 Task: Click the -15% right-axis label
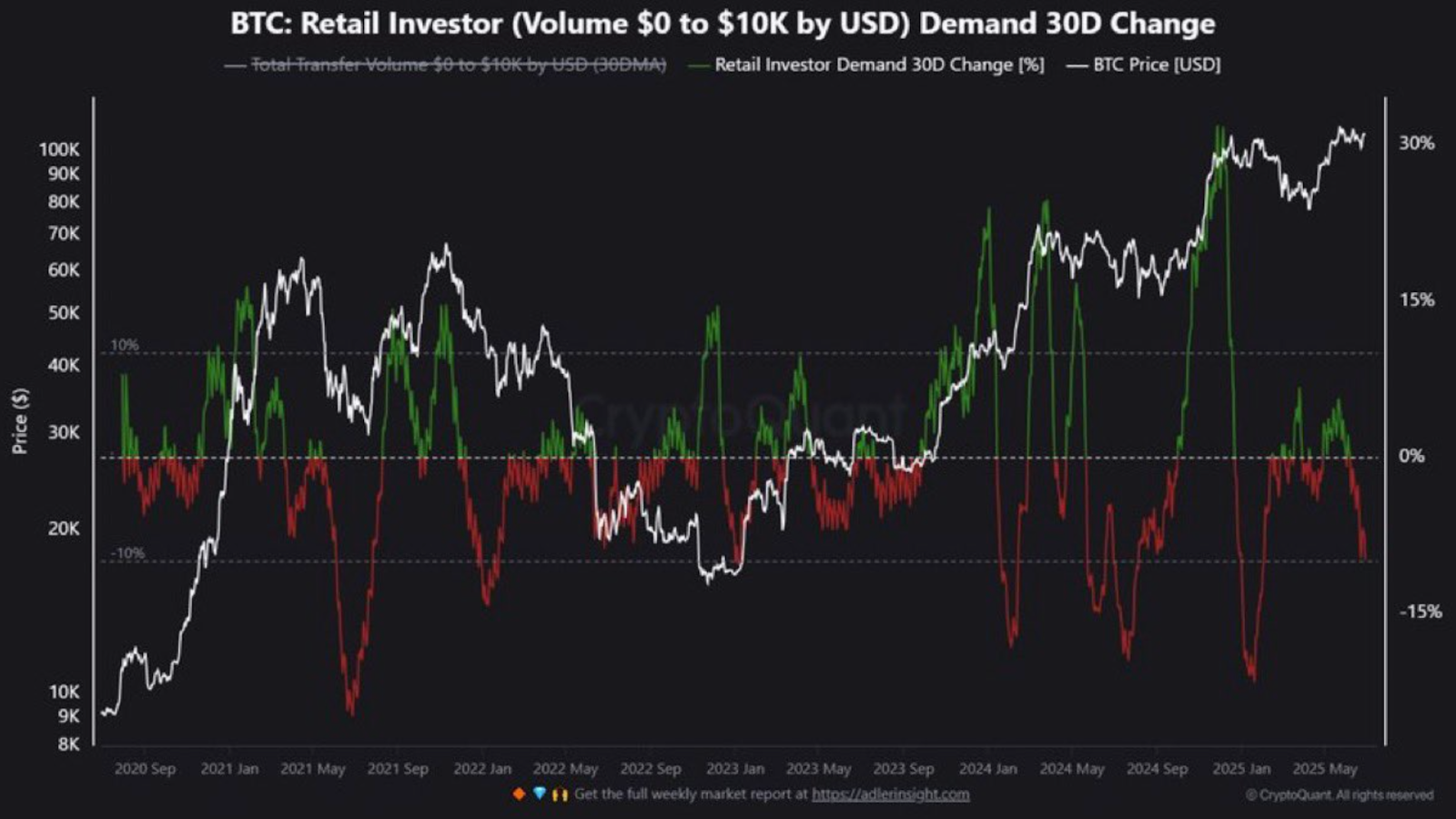1421,612
